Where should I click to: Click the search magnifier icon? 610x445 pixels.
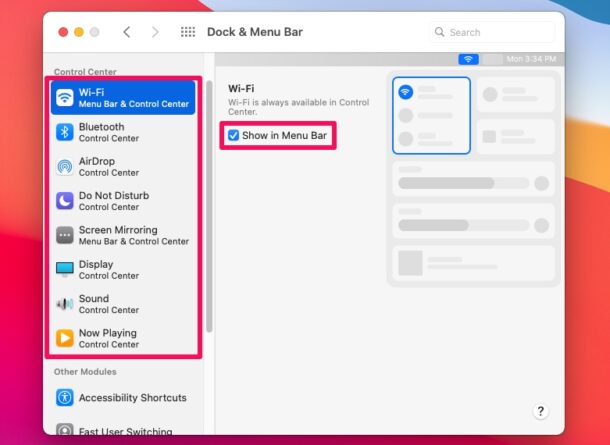(439, 32)
